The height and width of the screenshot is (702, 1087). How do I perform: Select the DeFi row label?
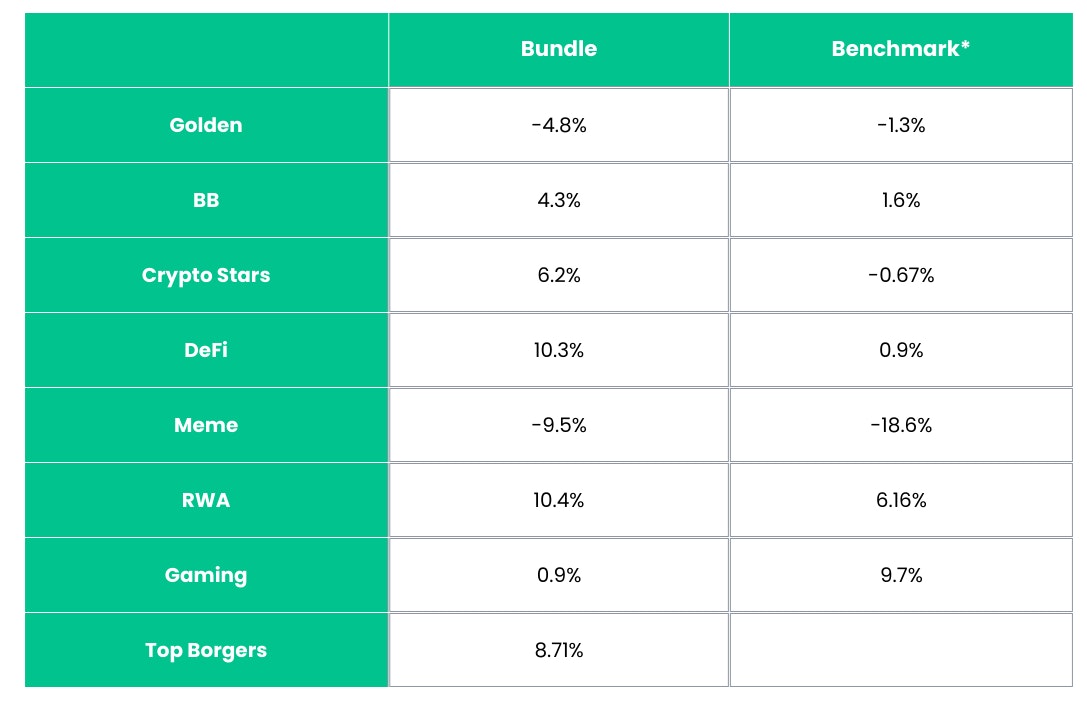[206, 350]
